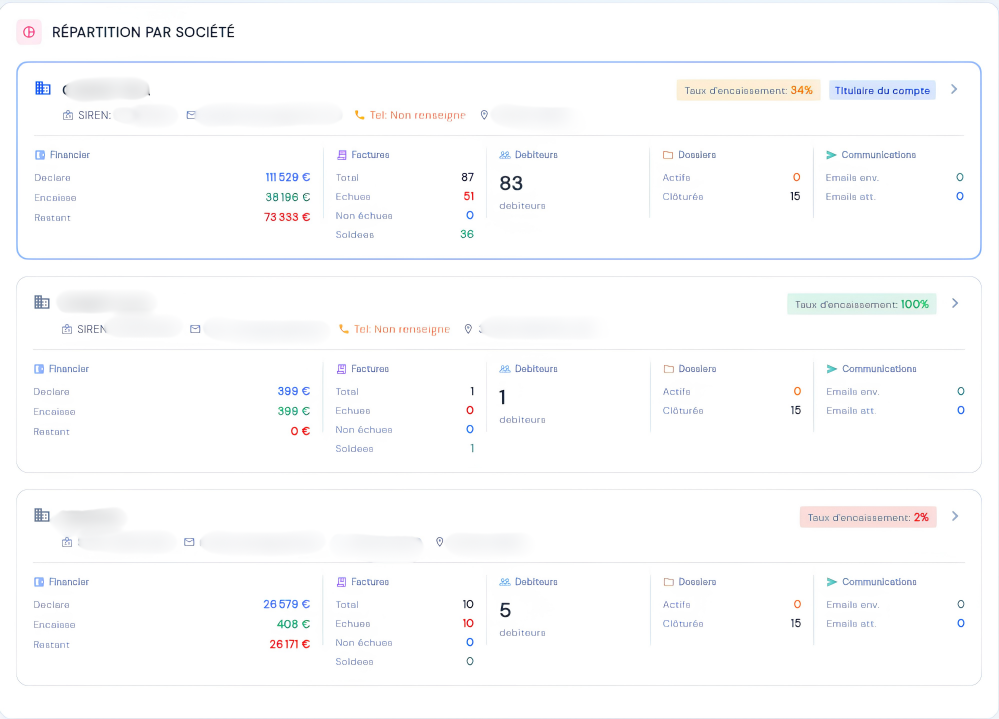Open details chevron for 2% collection company
Image resolution: width=999 pixels, height=719 pixels.
coord(955,516)
